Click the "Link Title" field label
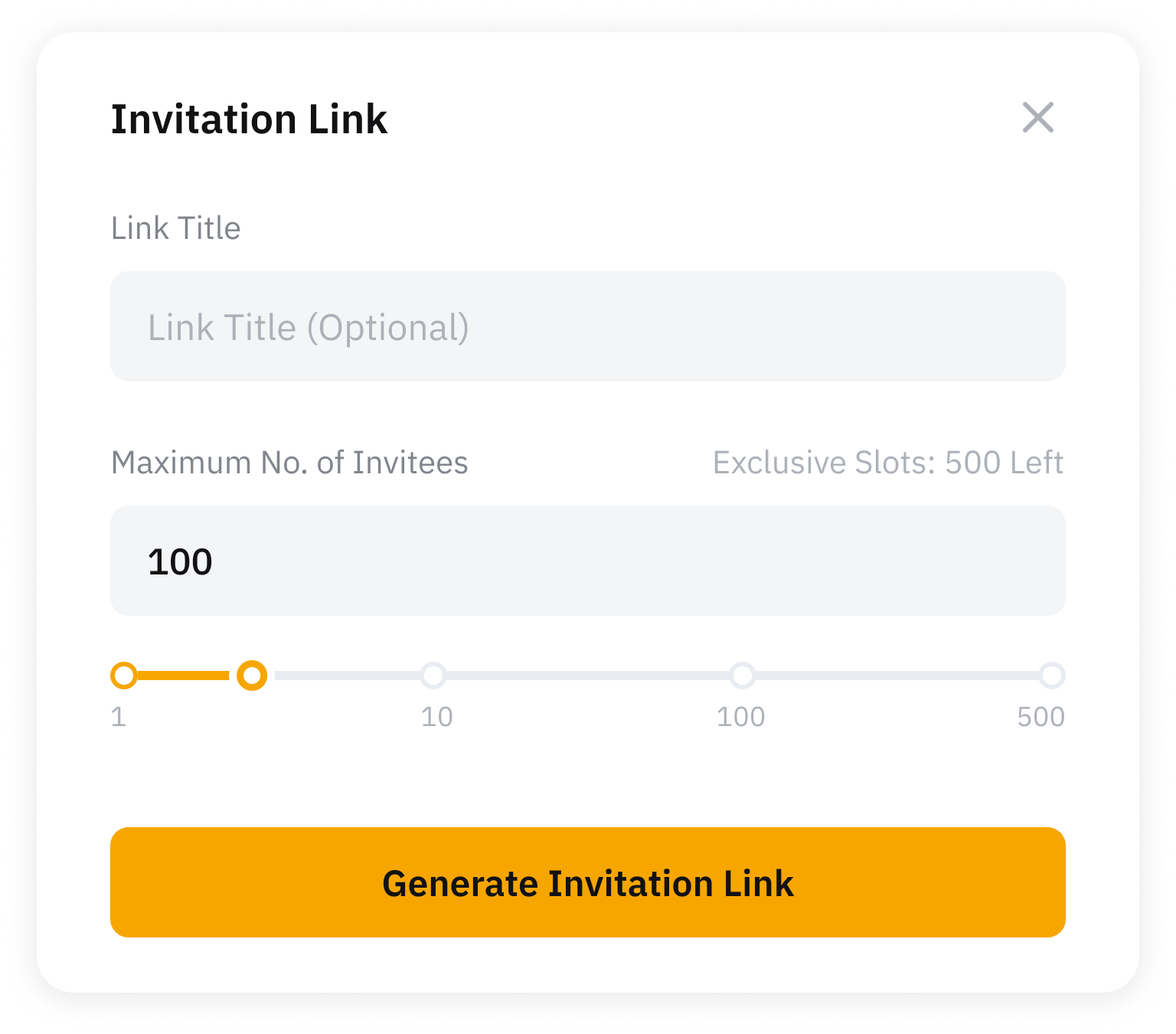 tap(175, 228)
